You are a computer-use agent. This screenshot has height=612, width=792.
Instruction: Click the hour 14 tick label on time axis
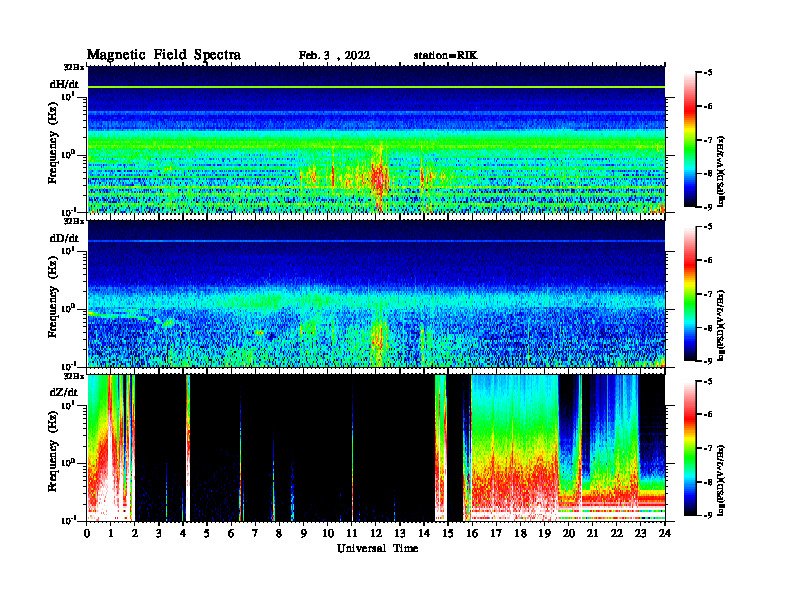point(424,533)
